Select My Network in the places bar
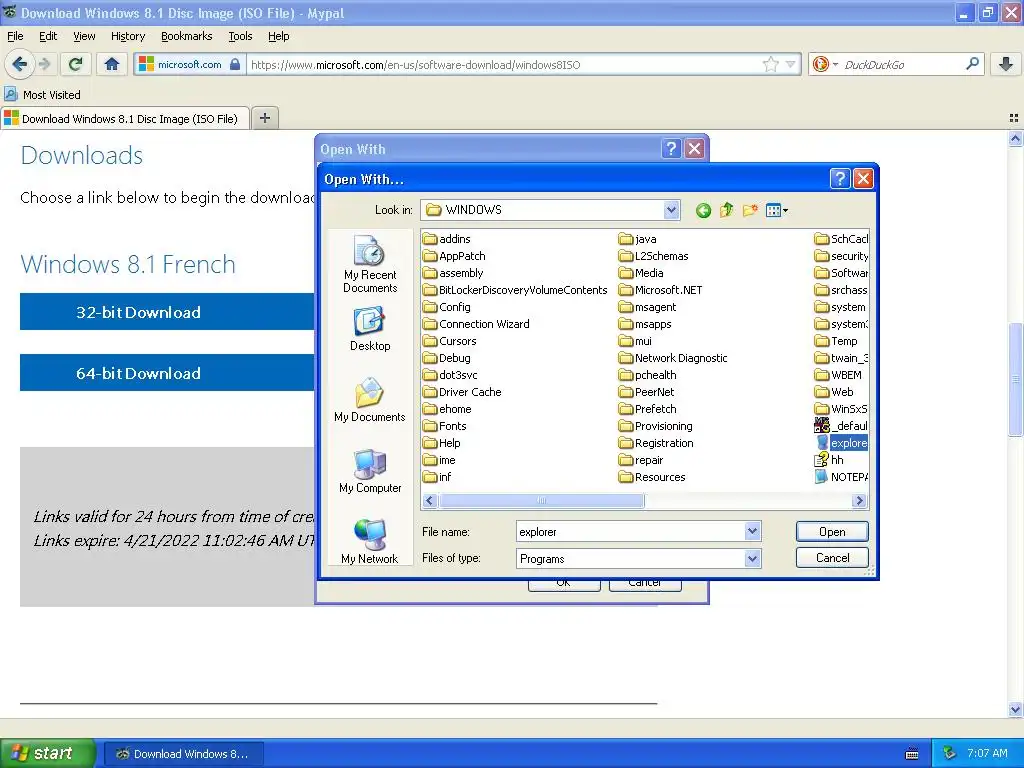 [x=370, y=542]
